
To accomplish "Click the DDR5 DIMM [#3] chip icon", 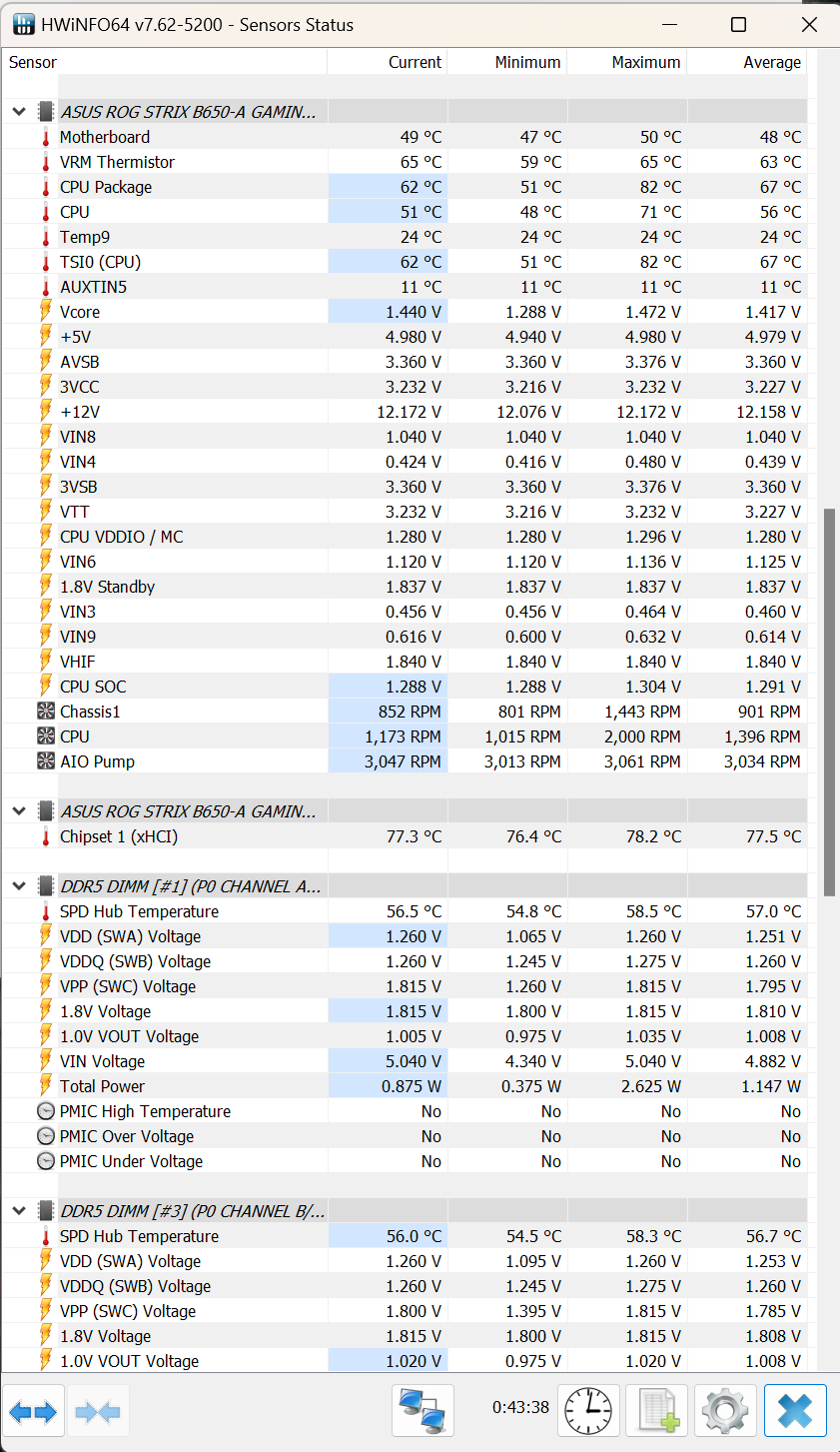I will click(x=46, y=1211).
